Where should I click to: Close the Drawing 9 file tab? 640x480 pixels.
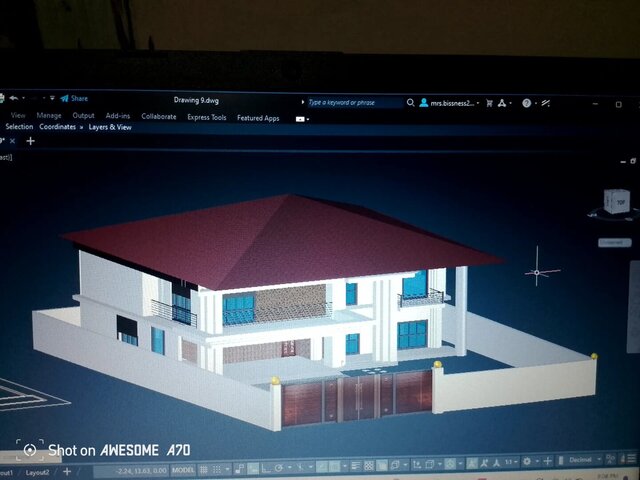coord(12,141)
